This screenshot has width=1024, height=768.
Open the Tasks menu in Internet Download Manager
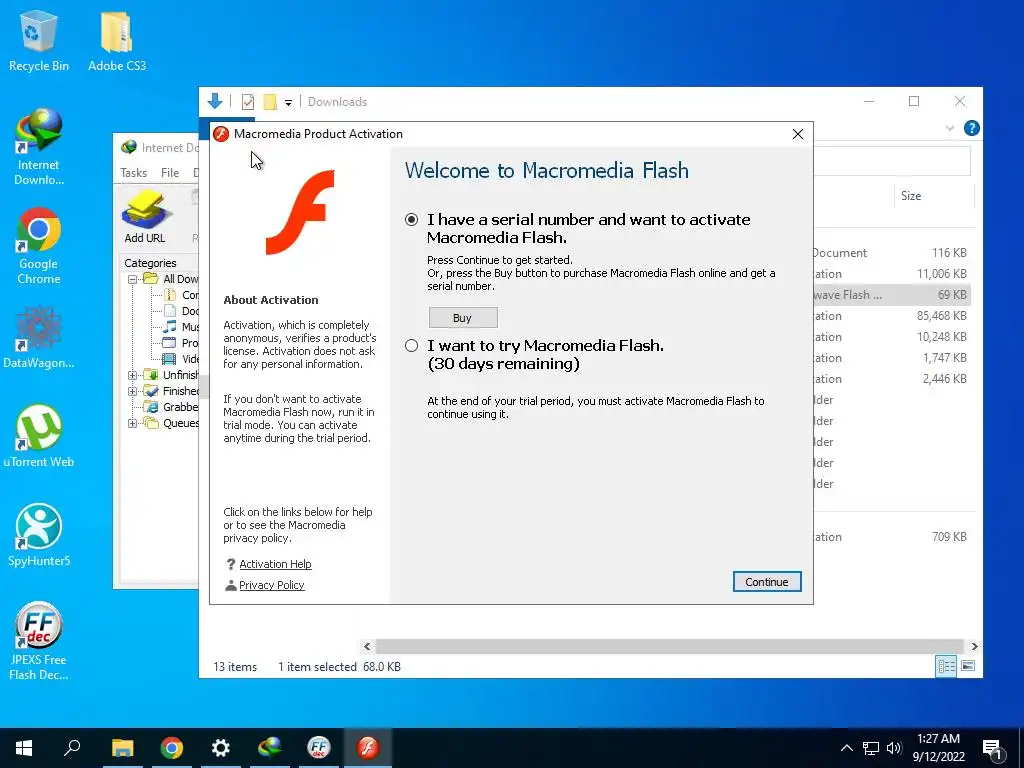(x=133, y=172)
